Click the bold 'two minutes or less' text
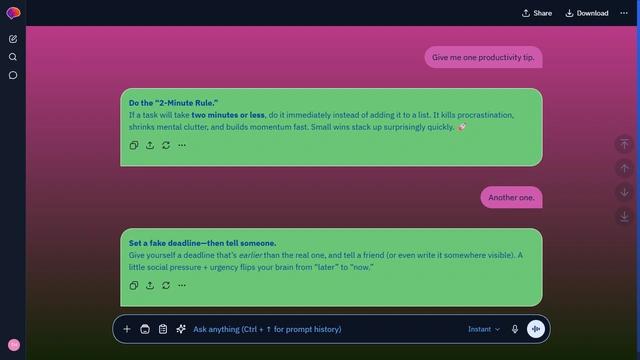 point(228,115)
